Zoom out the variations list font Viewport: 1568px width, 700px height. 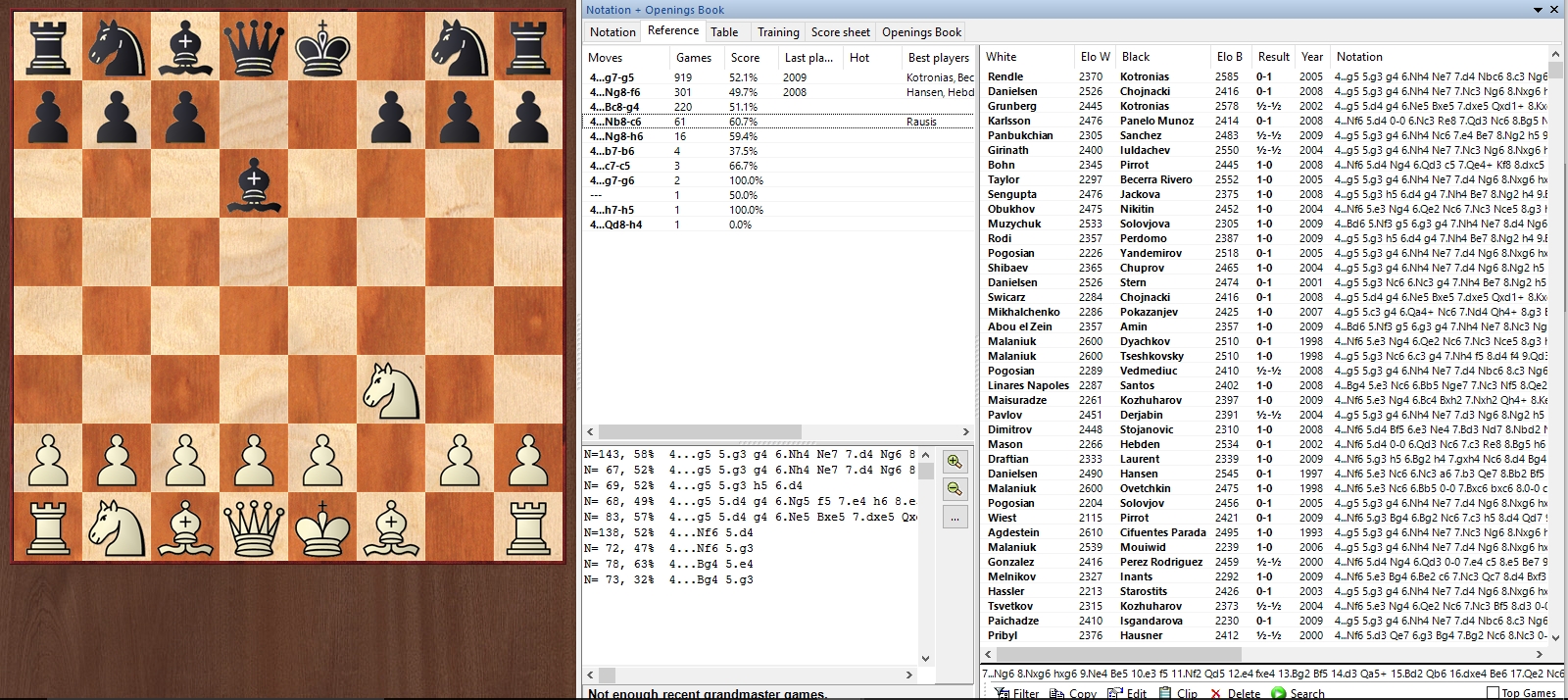click(x=954, y=488)
